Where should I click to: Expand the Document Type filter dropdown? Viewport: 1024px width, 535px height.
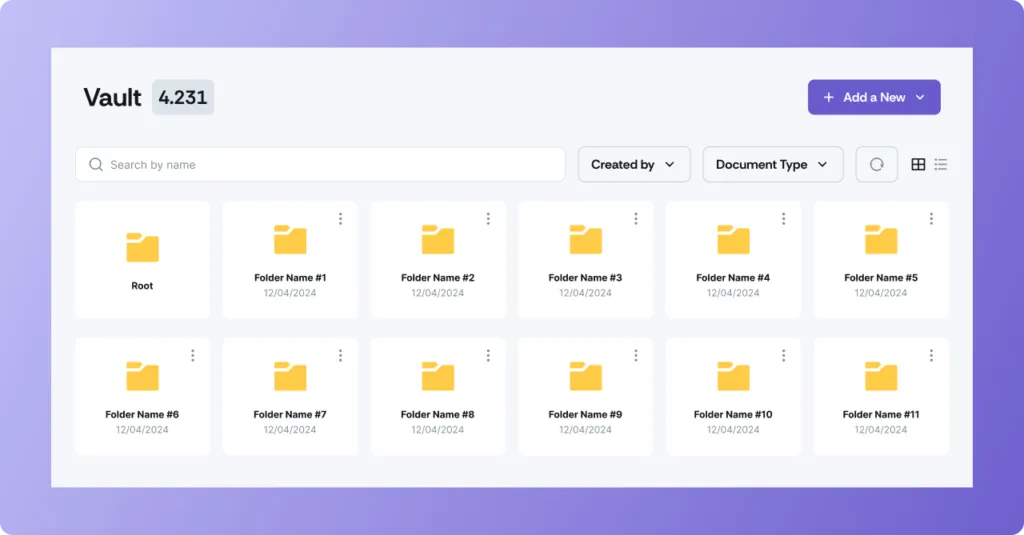[773, 165]
